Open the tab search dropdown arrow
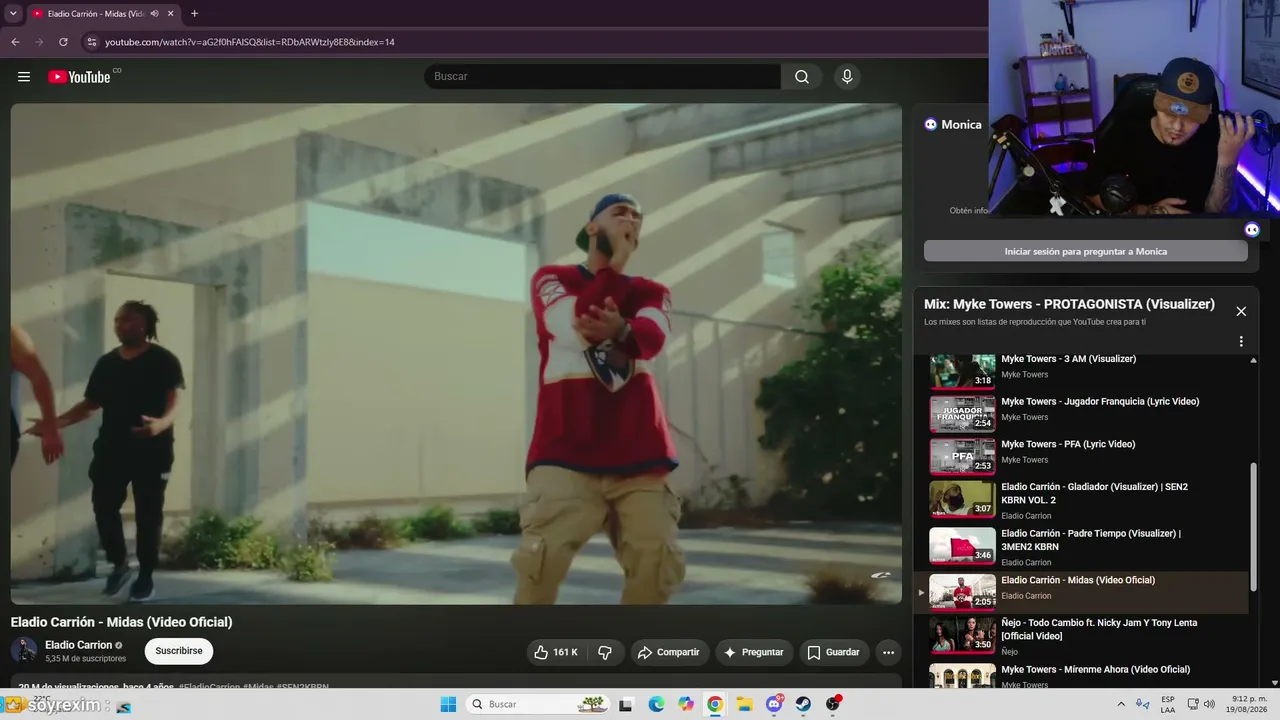This screenshot has height=720, width=1280. pyautogui.click(x=13, y=14)
